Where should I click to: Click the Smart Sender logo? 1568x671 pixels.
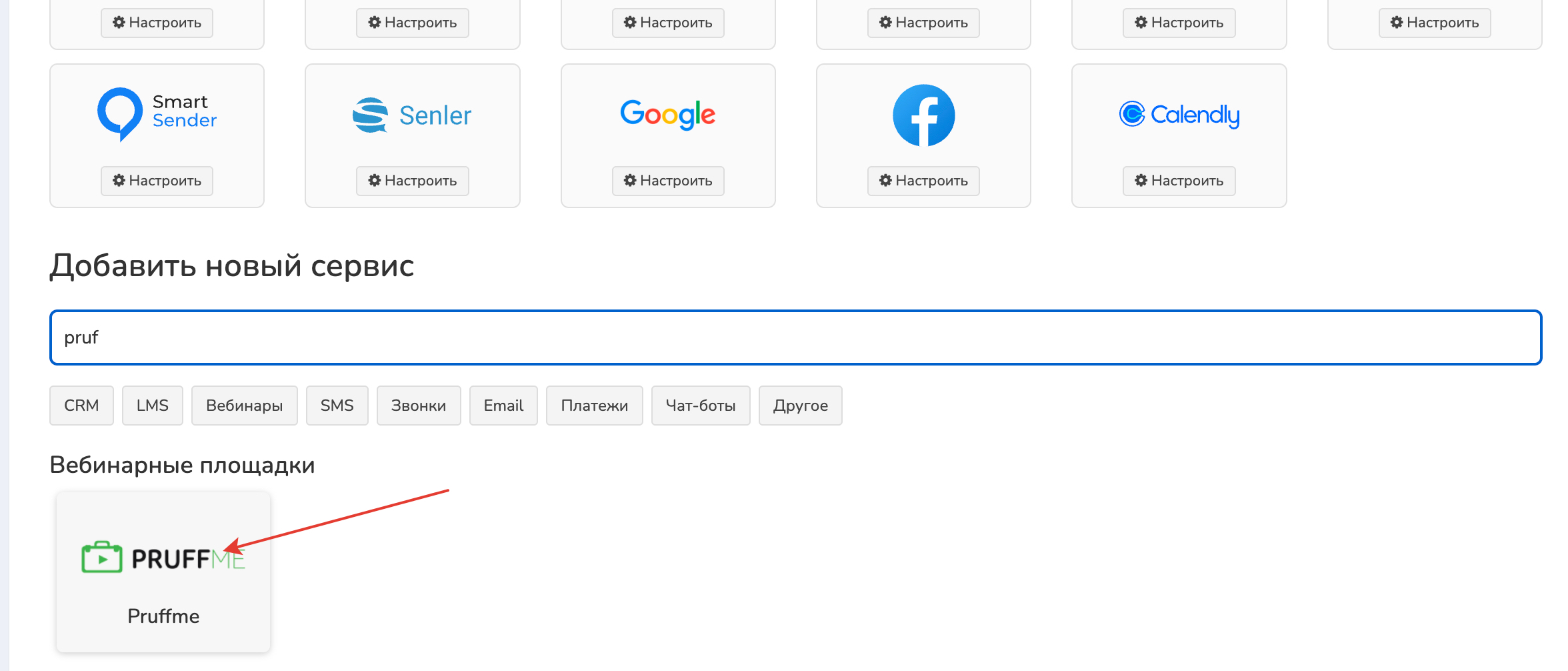(157, 114)
